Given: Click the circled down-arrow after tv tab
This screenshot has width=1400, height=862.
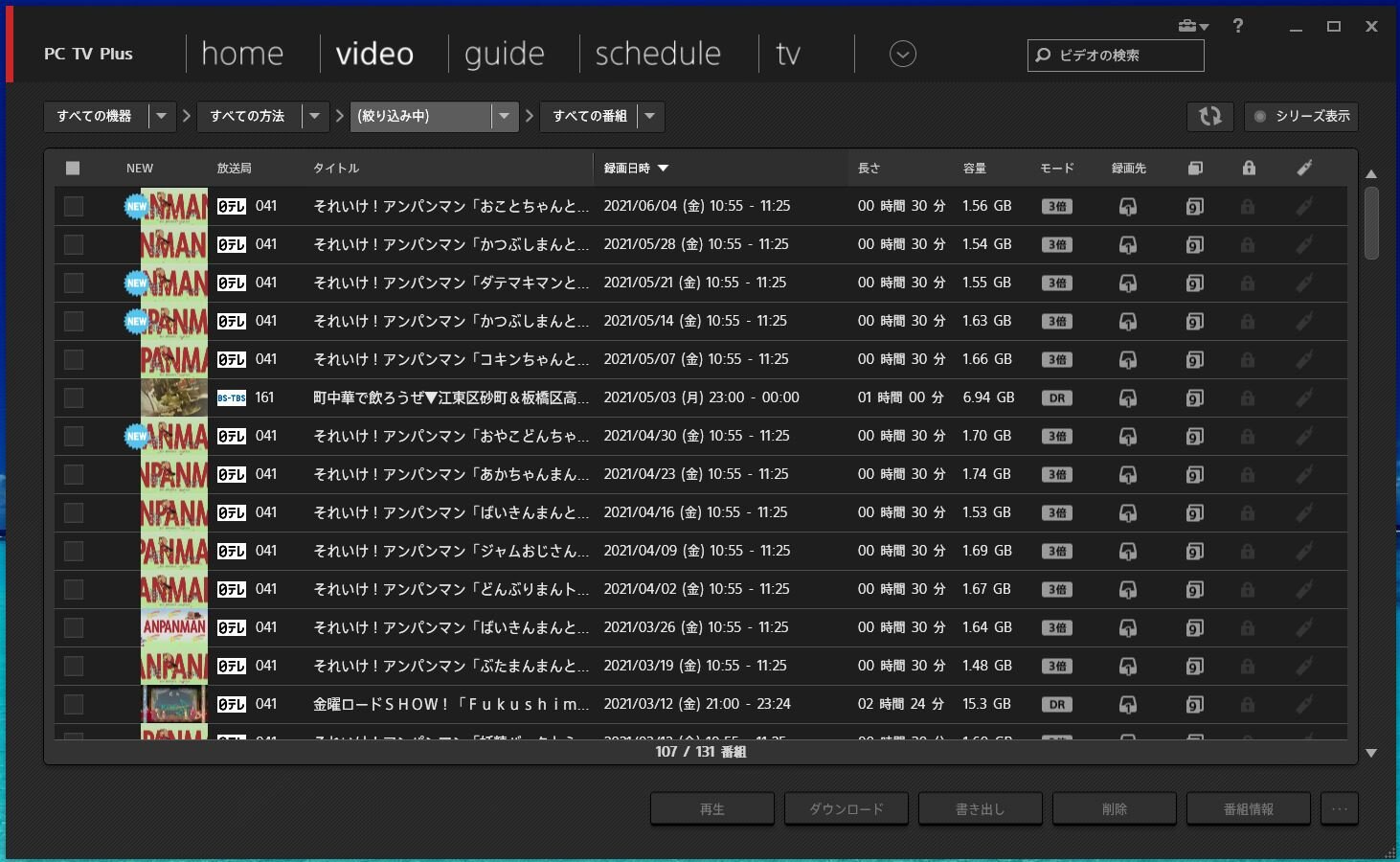Looking at the screenshot, I should [x=902, y=54].
